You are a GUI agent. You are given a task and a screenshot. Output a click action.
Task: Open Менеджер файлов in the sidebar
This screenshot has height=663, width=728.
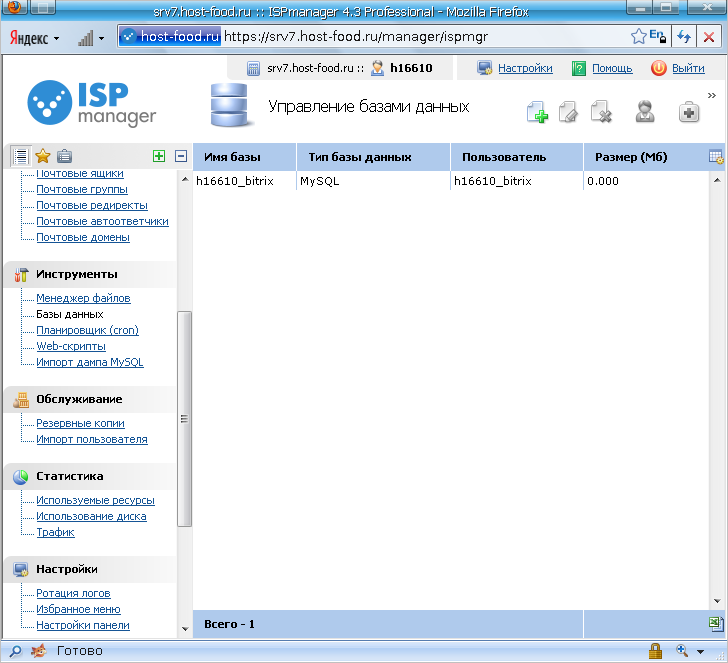point(83,298)
